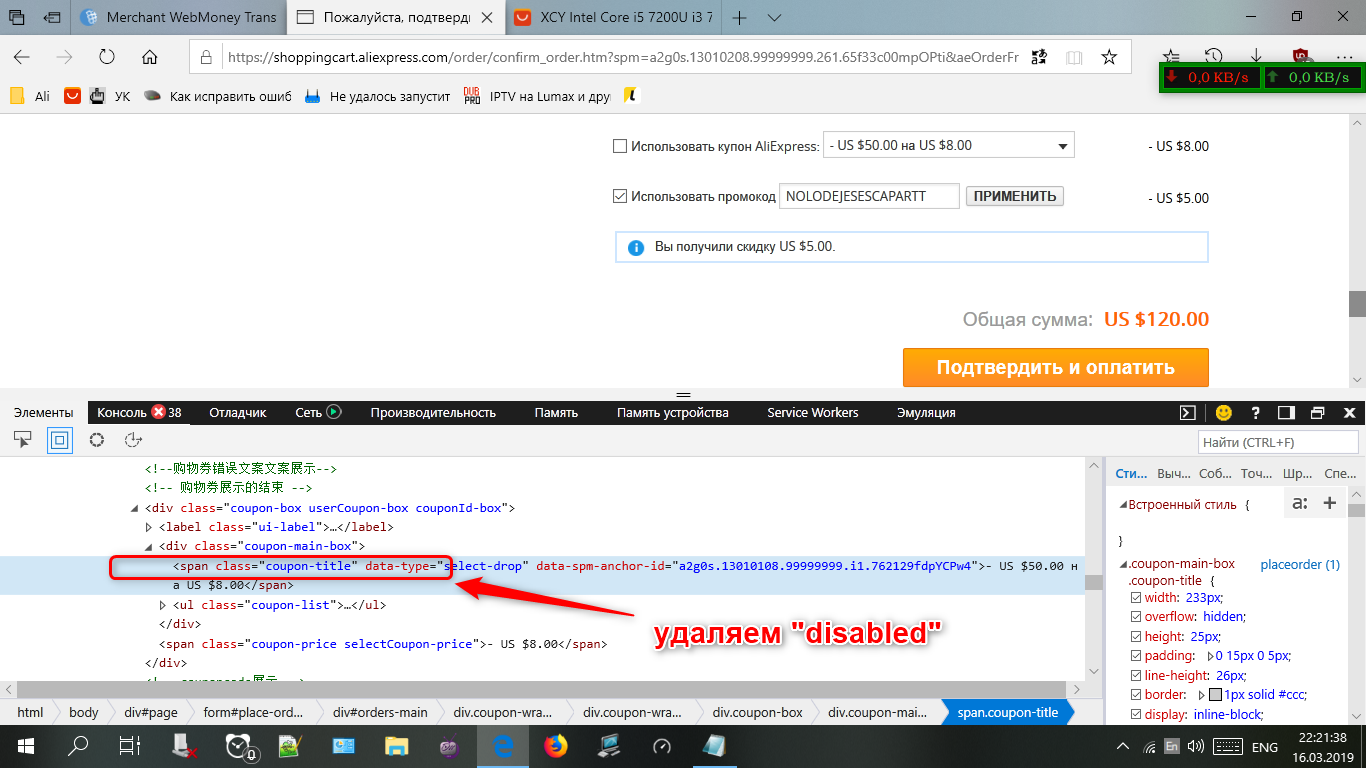Open the 'Как исправить ошиб' bookmark

217,96
